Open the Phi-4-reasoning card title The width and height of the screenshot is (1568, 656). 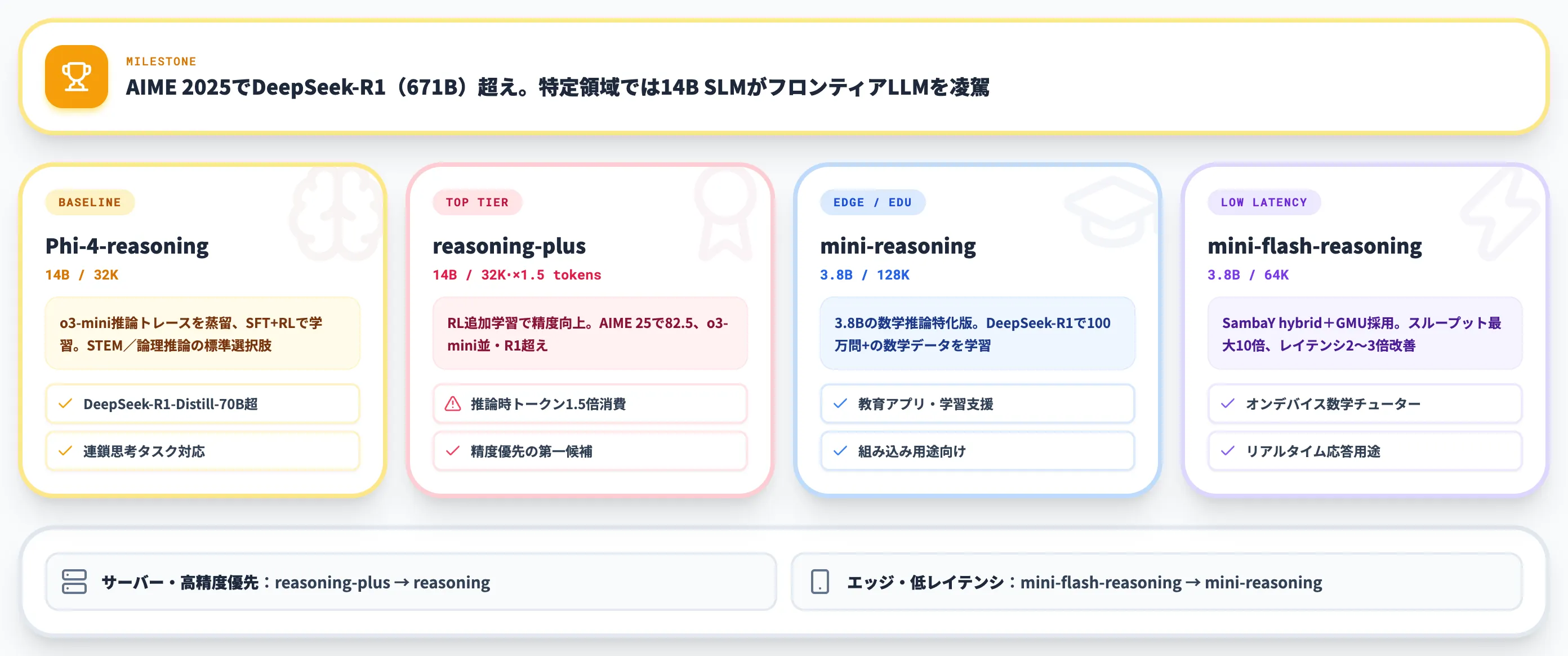click(x=127, y=246)
